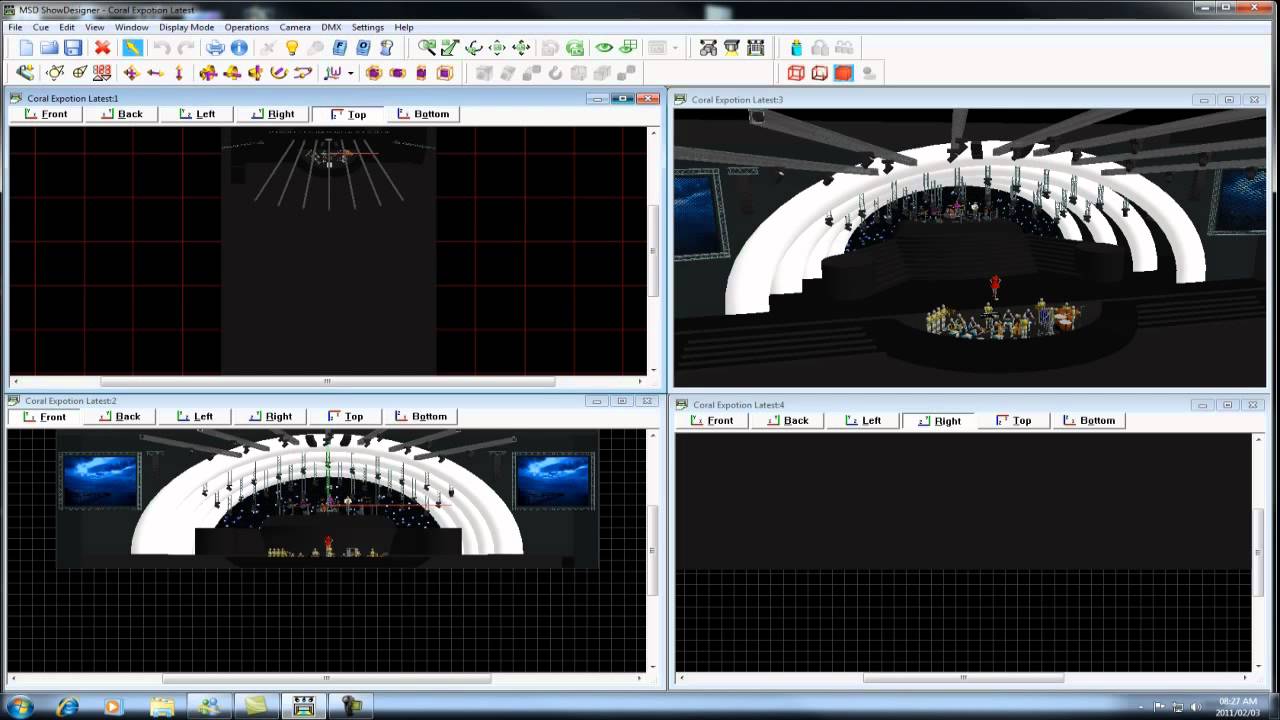
Task: Open the dropdown arrow next to the greyed layout icon
Action: [675, 48]
